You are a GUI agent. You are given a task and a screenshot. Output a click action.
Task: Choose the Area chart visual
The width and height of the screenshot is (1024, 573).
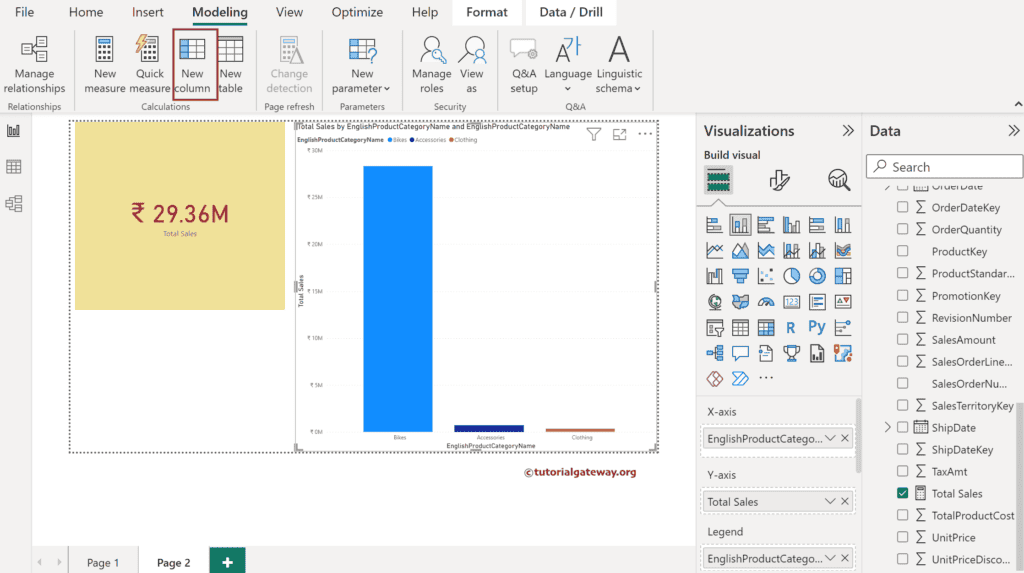click(x=740, y=251)
